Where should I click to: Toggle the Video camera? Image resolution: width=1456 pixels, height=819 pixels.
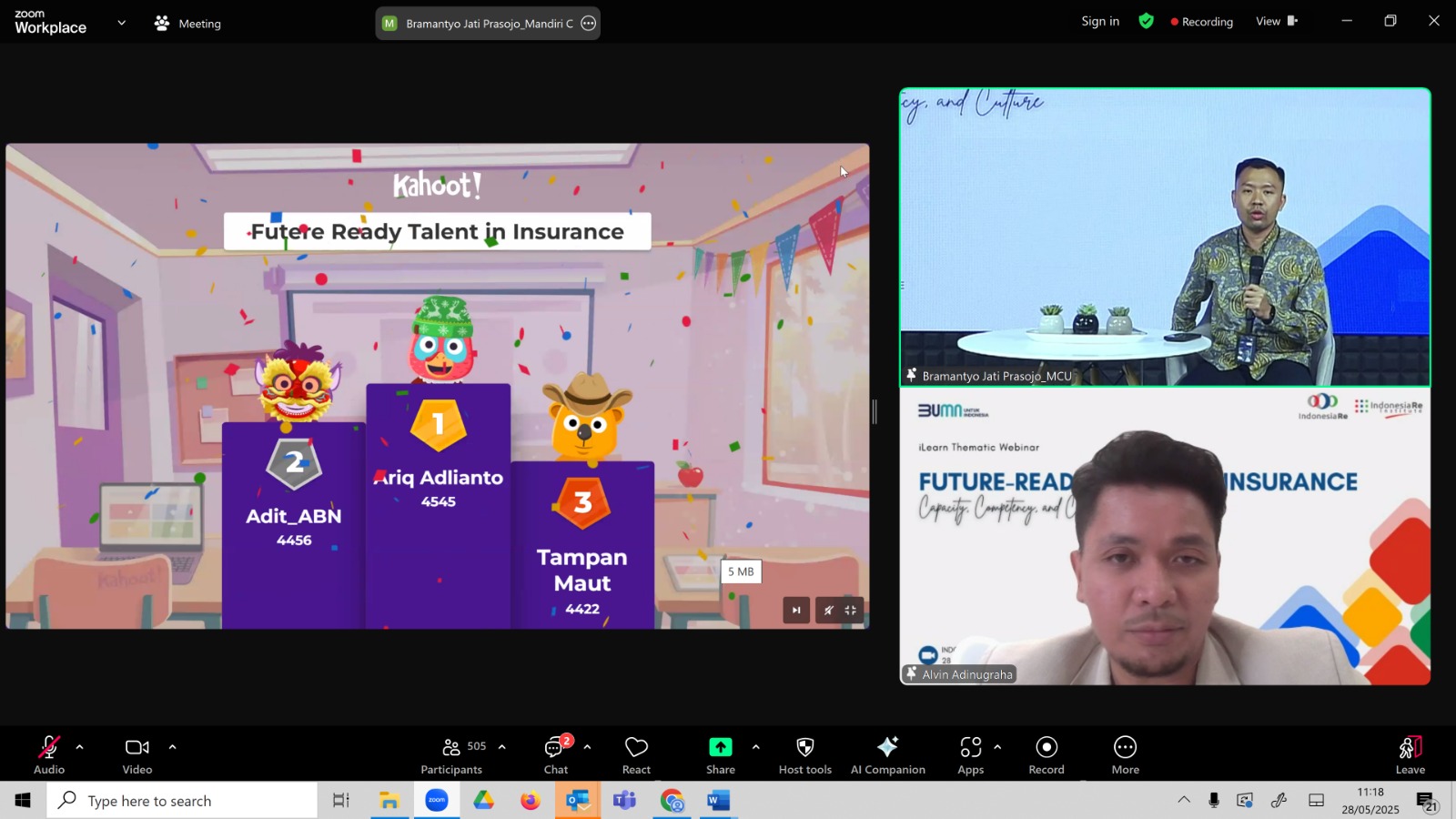137,754
